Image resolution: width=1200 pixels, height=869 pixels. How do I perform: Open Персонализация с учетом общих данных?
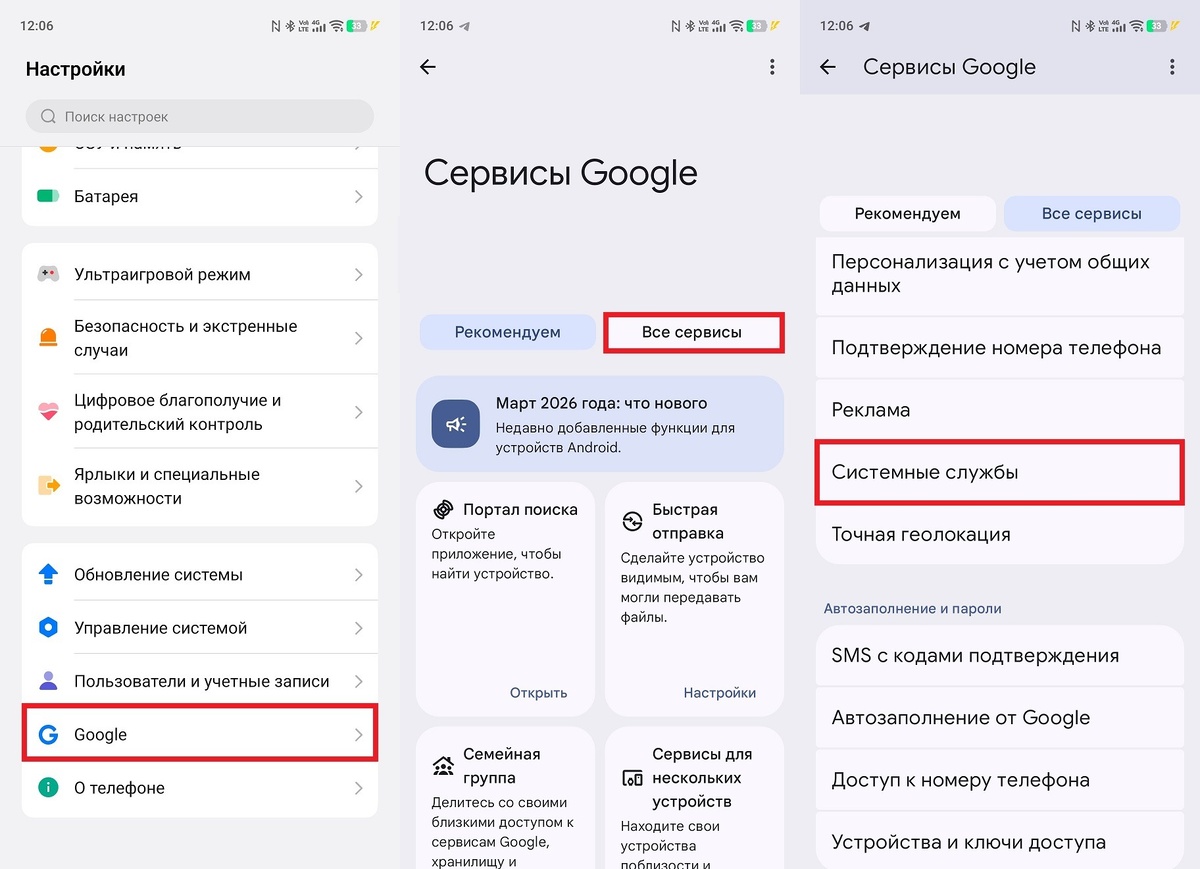[1000, 274]
